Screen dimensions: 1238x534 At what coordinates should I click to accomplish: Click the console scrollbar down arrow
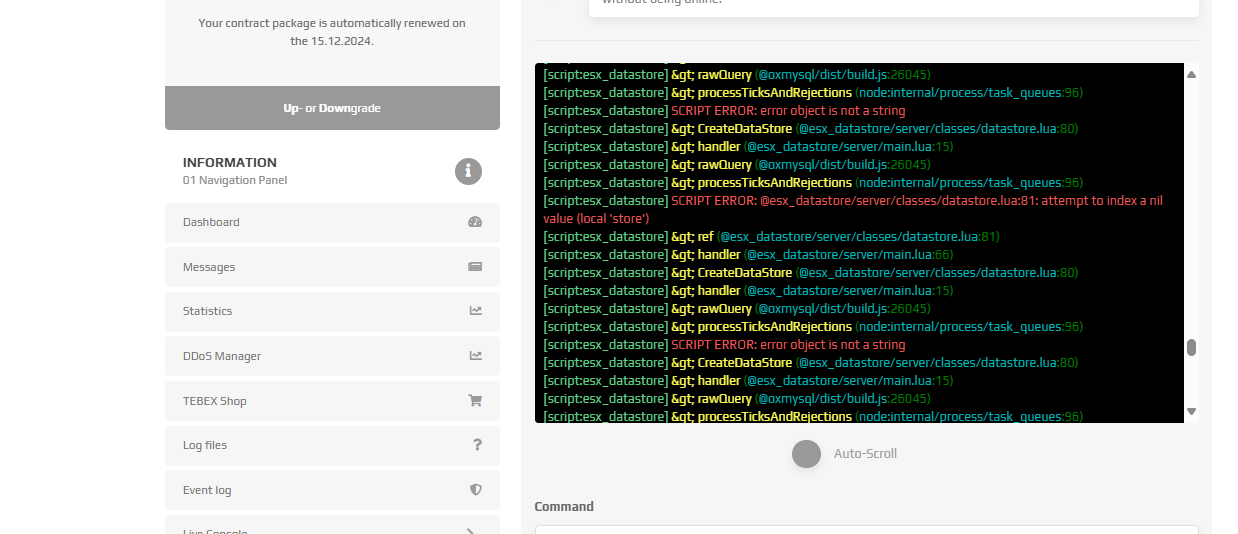click(x=1191, y=411)
